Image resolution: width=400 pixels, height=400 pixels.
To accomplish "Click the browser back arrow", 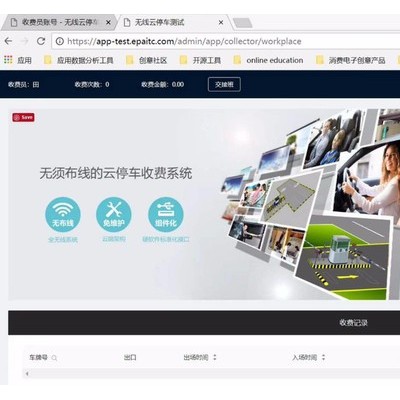I will [x=9, y=41].
